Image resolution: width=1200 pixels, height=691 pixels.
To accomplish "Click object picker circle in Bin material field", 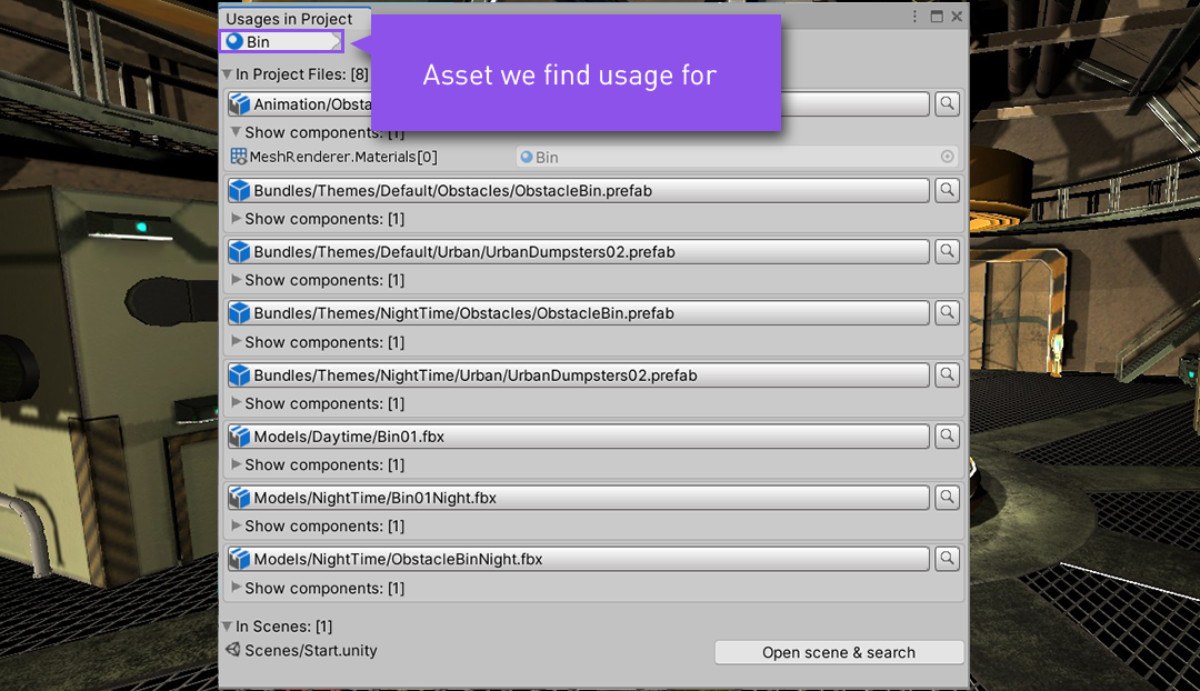I will point(947,157).
